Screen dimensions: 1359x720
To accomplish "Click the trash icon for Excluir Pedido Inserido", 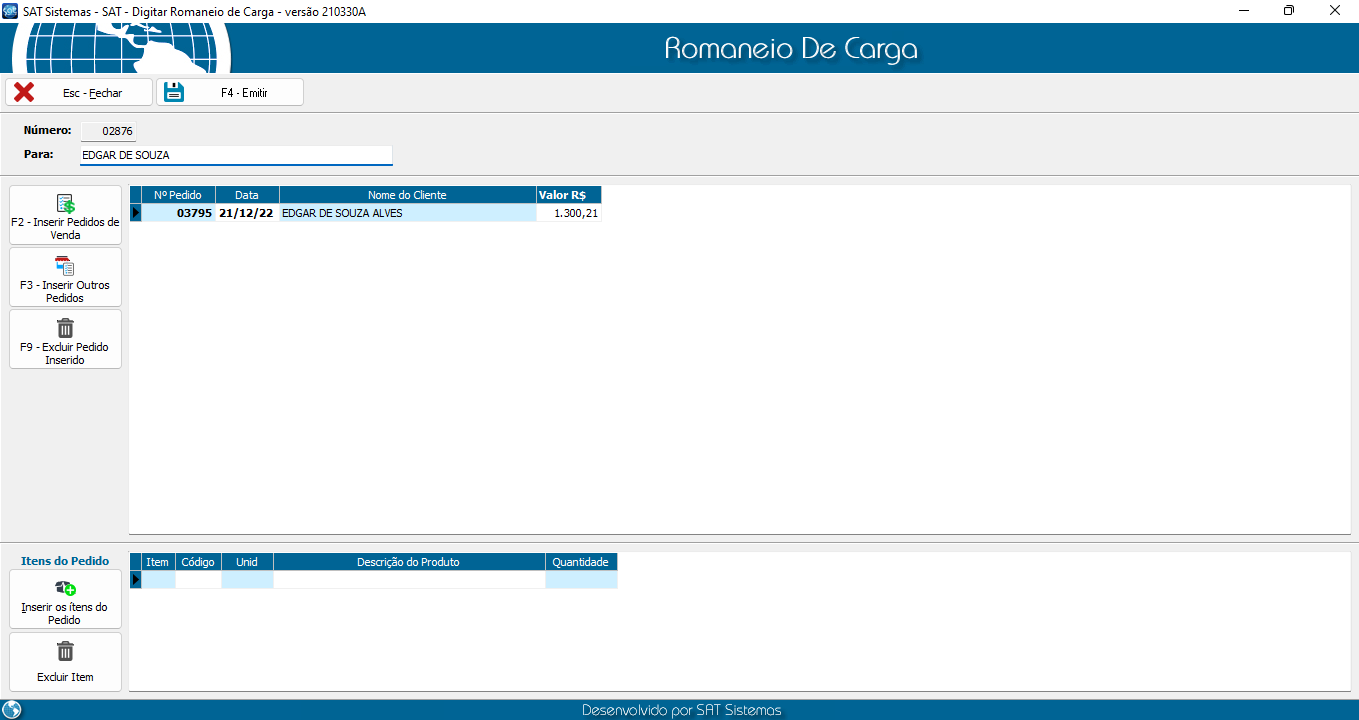I will 65,328.
